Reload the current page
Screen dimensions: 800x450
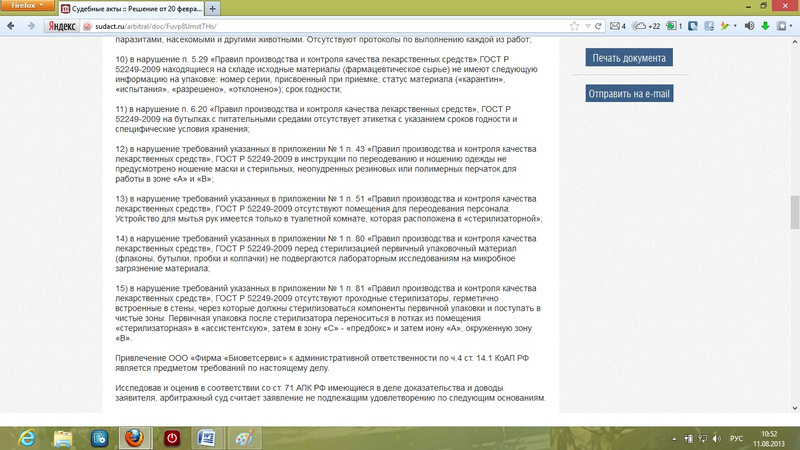point(598,26)
